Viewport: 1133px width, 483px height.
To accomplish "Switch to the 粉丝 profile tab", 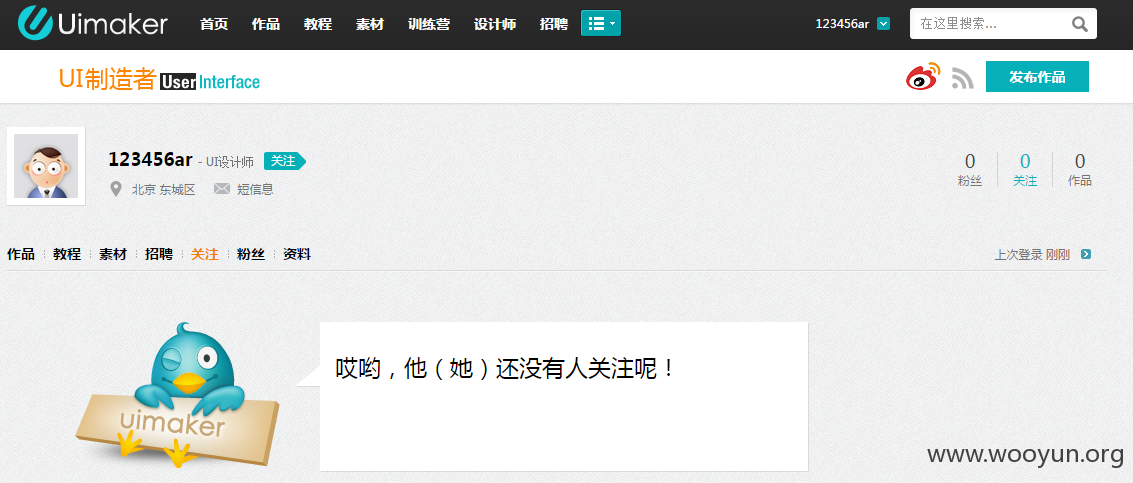I will click(x=251, y=254).
